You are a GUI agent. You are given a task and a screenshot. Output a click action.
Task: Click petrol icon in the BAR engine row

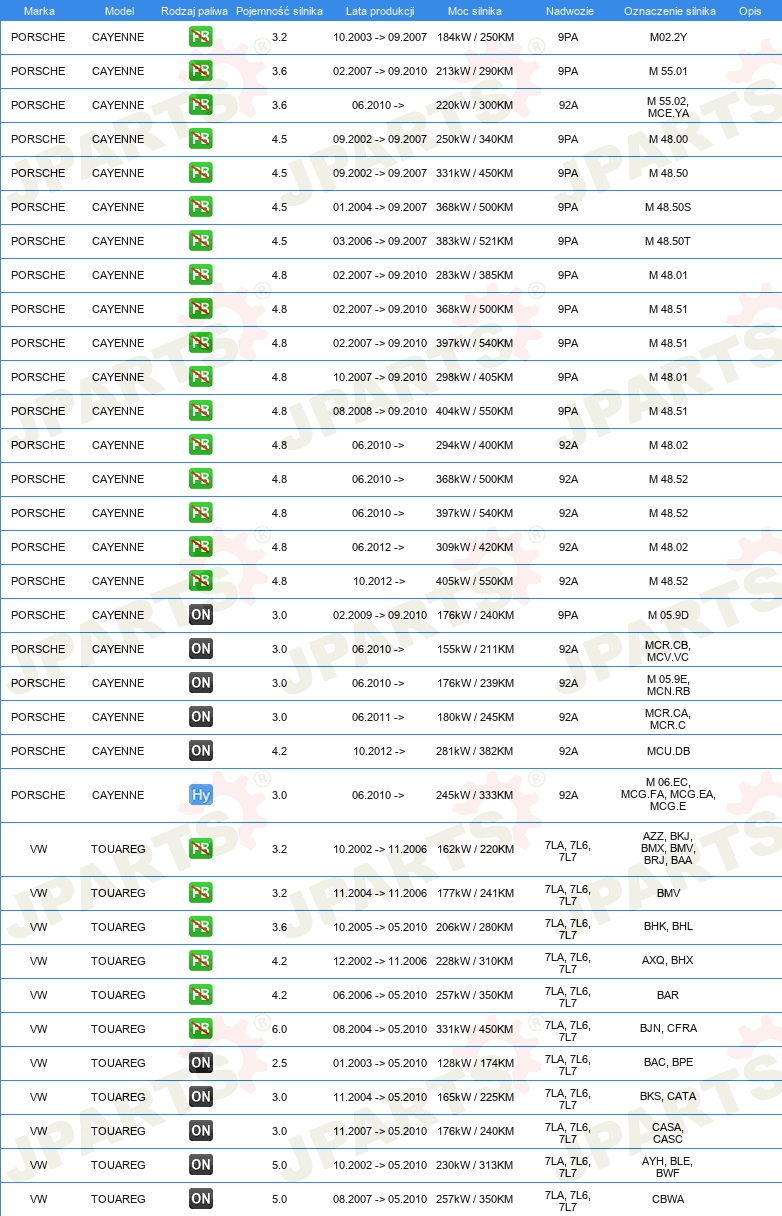(201, 995)
